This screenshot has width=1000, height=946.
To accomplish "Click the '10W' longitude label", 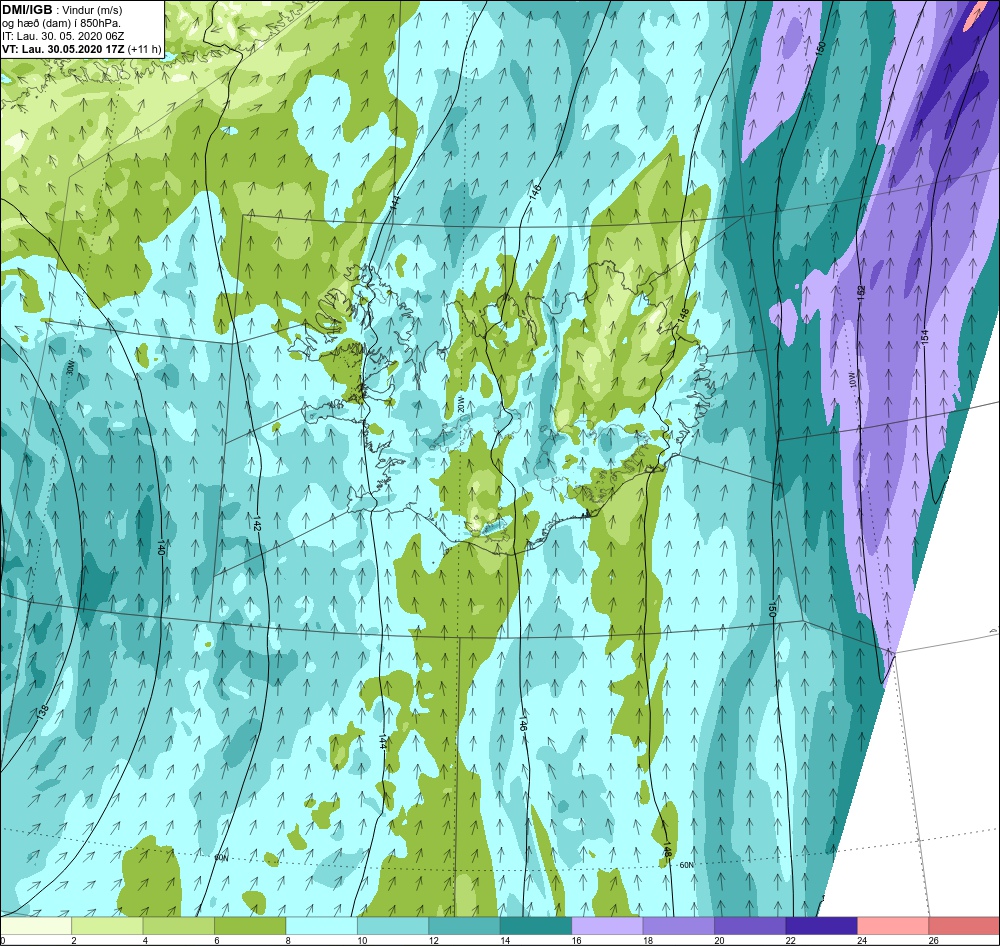I will [853, 381].
